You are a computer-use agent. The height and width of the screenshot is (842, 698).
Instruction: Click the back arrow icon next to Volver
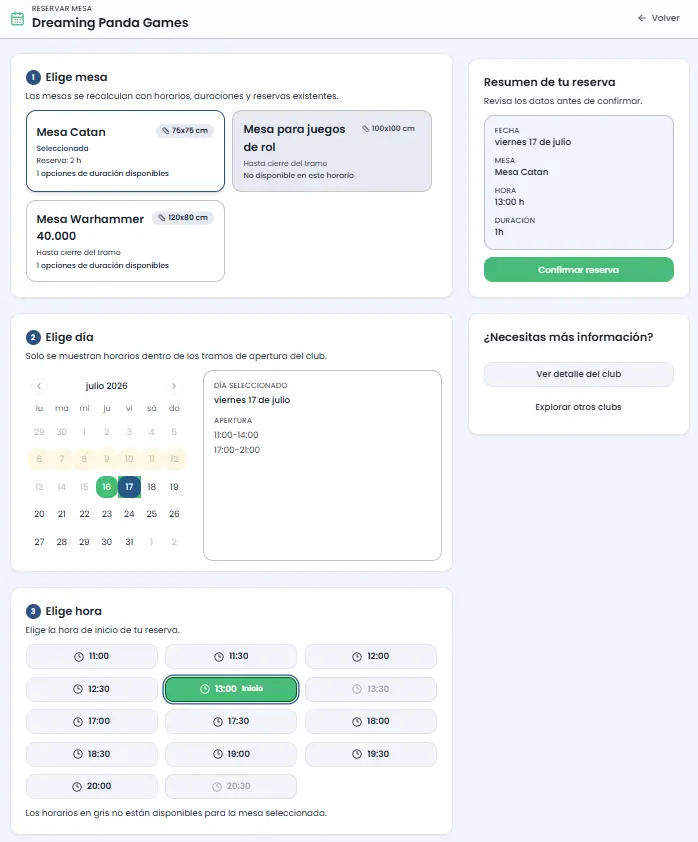(x=642, y=18)
